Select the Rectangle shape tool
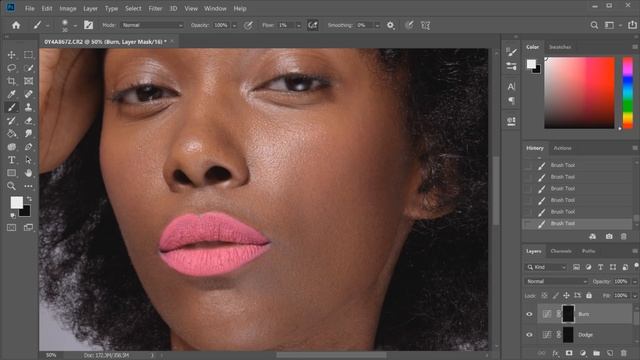This screenshot has width=640, height=360. (x=11, y=173)
